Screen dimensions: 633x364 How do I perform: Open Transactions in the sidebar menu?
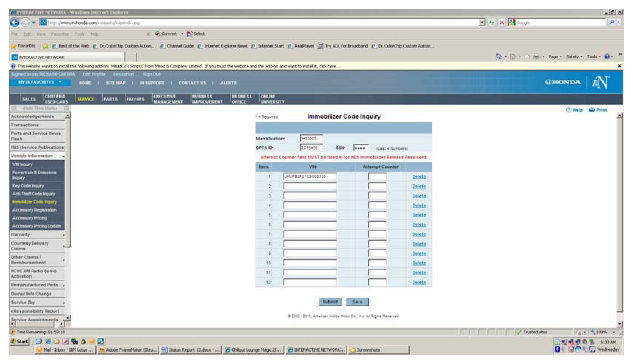[x=37, y=125]
